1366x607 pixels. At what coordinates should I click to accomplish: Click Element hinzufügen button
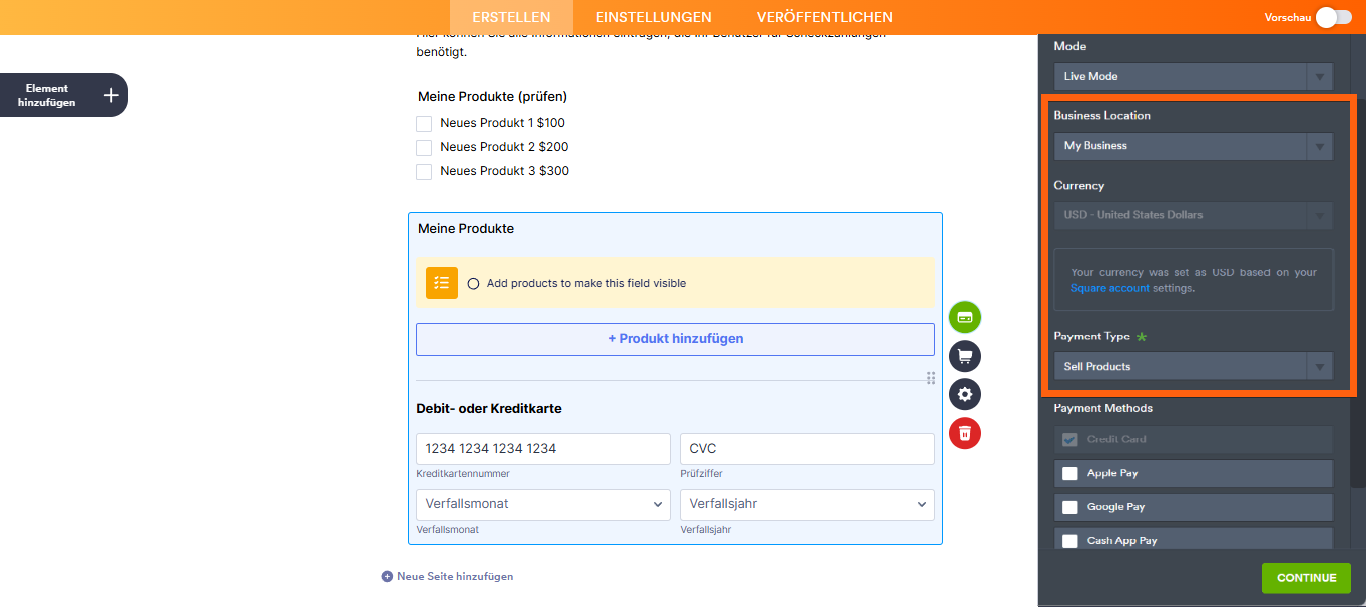(64, 95)
